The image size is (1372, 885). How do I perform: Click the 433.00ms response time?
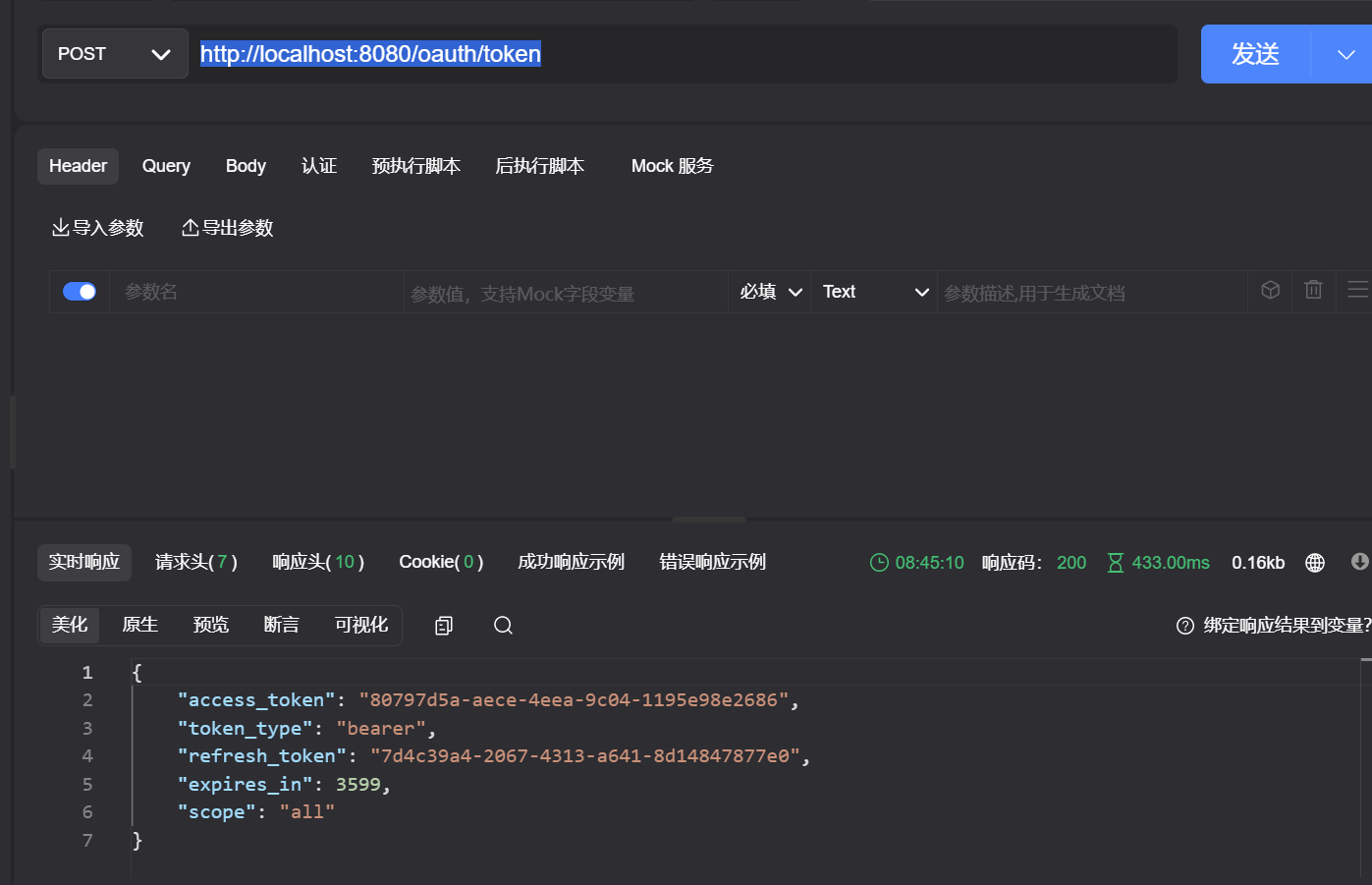(x=1171, y=563)
